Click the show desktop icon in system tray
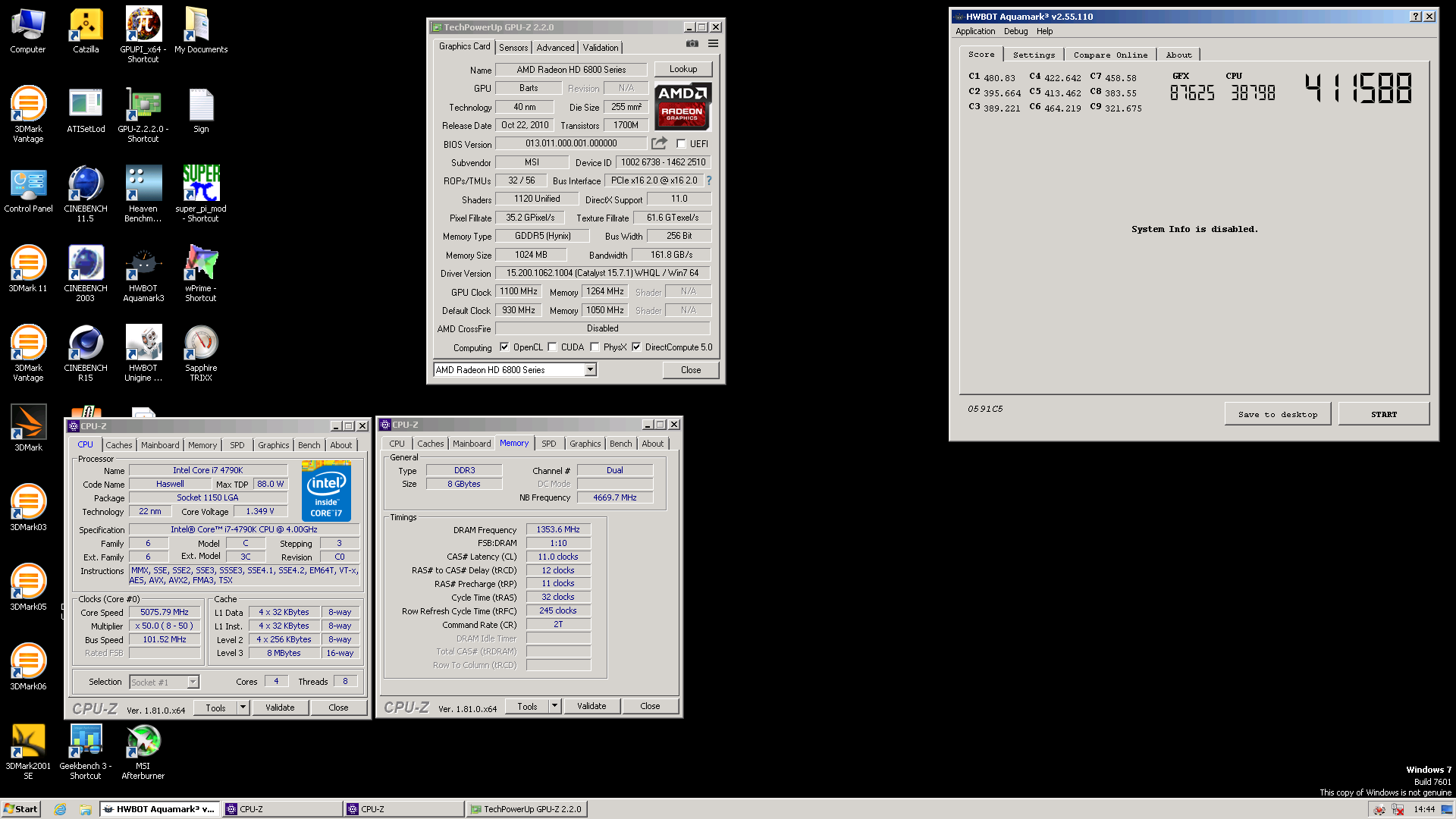This screenshot has height=819, width=1456. coord(1447,809)
